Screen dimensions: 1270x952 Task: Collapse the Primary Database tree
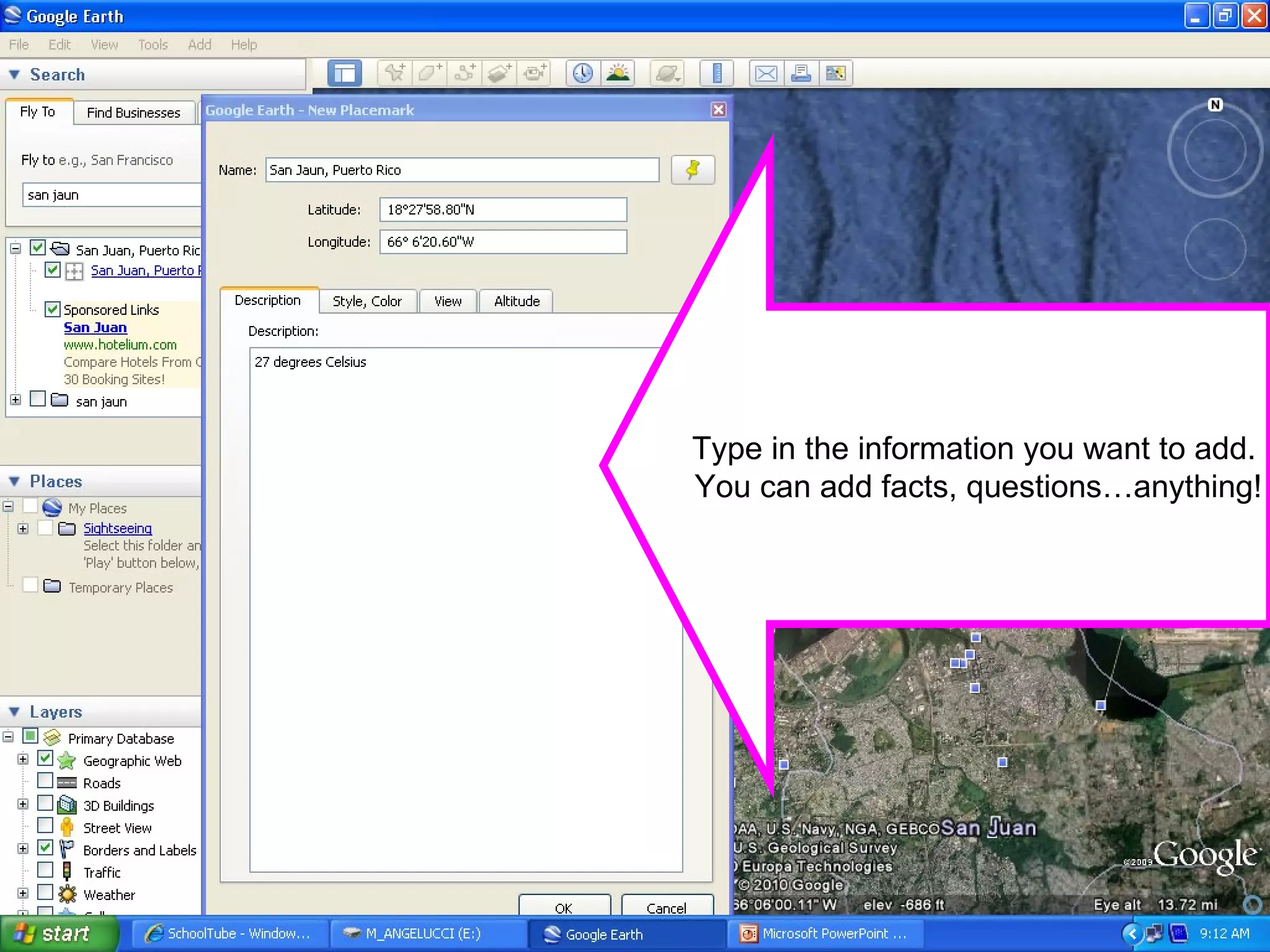(8, 737)
